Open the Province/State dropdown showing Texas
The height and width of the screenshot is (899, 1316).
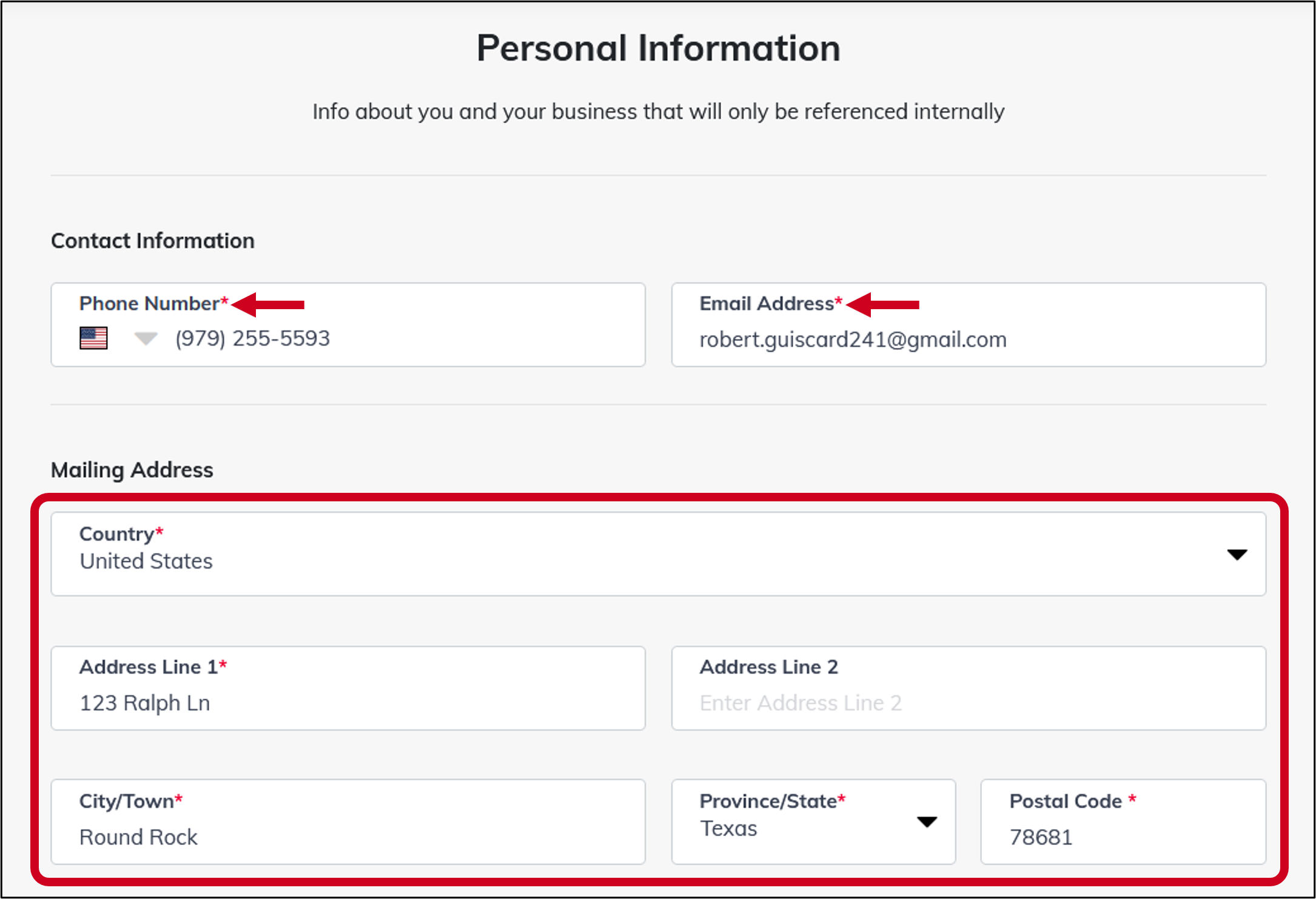(926, 823)
